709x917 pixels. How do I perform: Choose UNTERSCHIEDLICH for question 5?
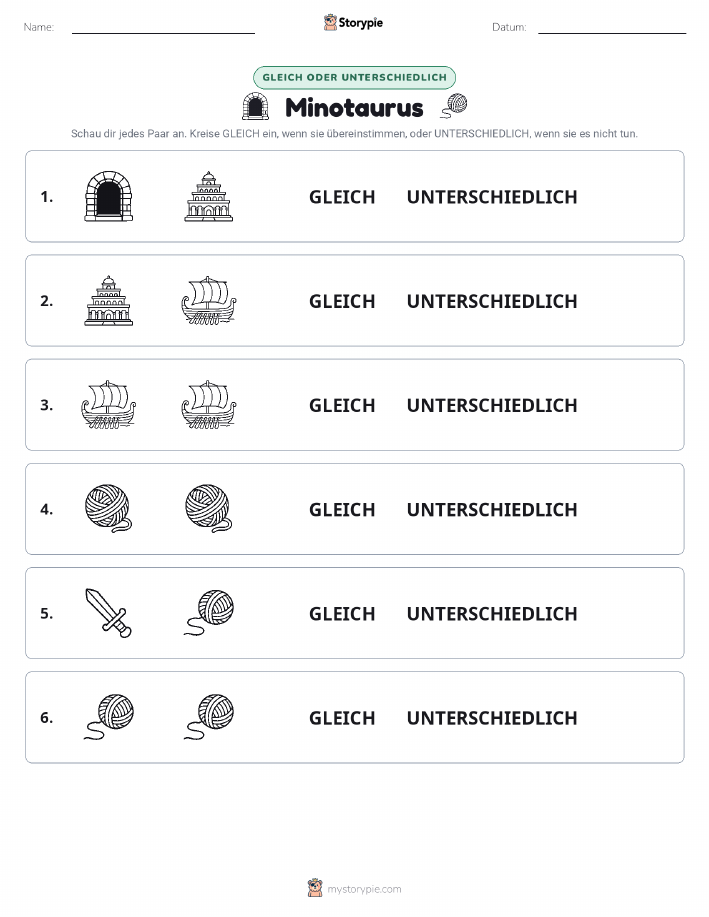coord(492,613)
